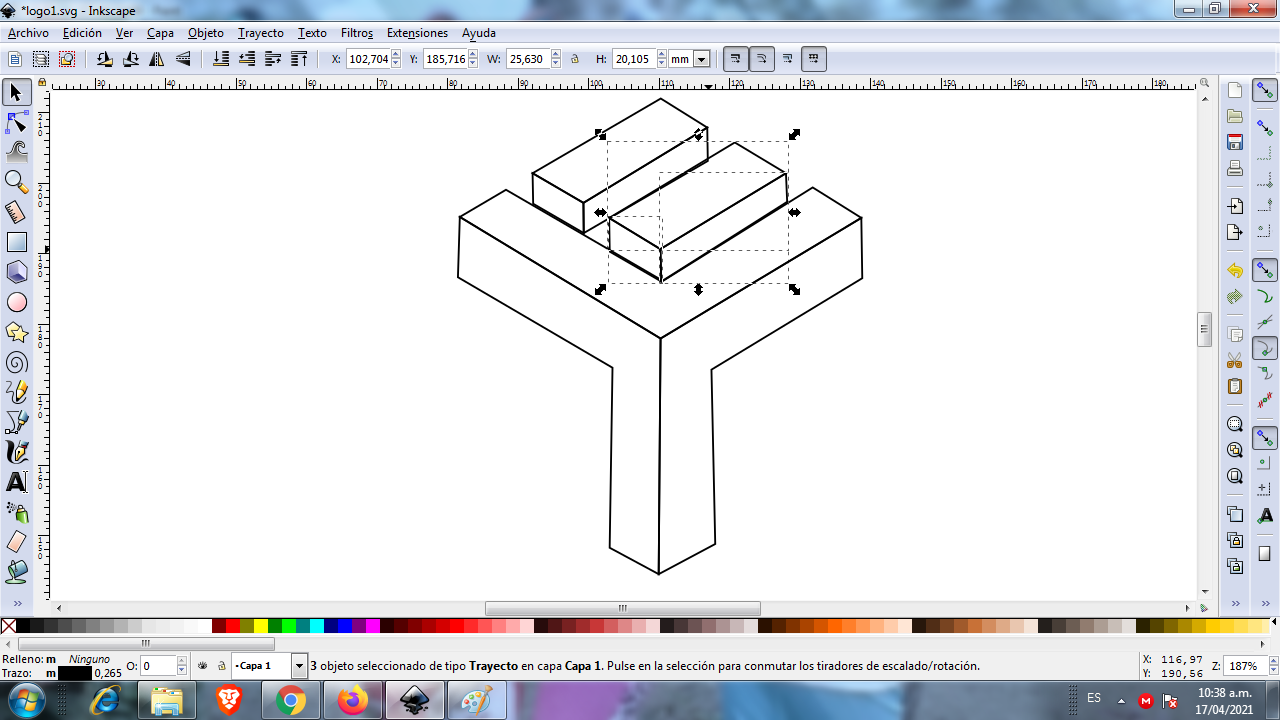Toggle move gradients with object

788,59
